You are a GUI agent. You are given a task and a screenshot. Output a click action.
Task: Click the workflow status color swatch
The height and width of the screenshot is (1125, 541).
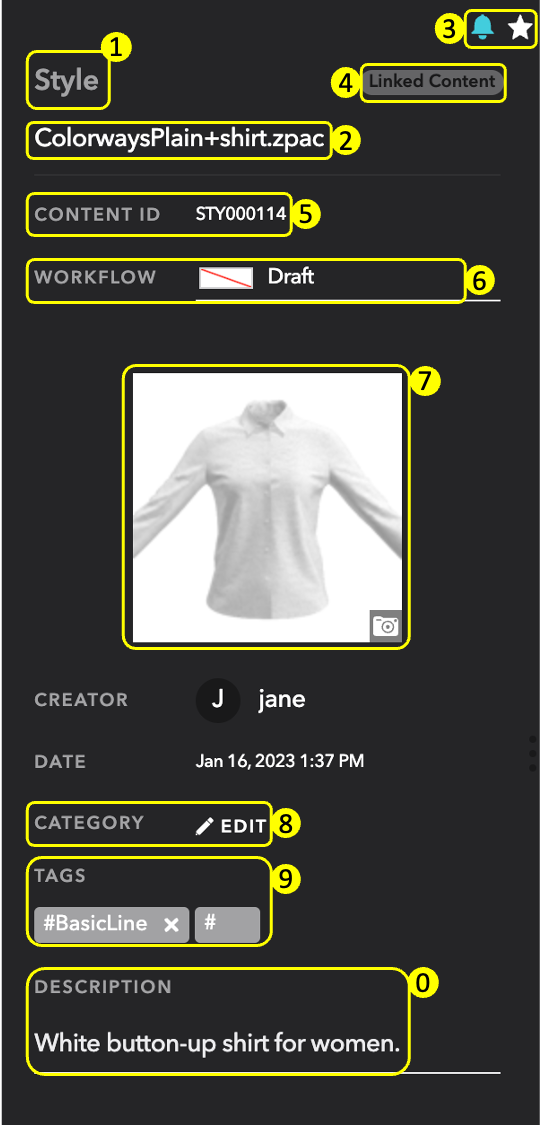(x=225, y=278)
